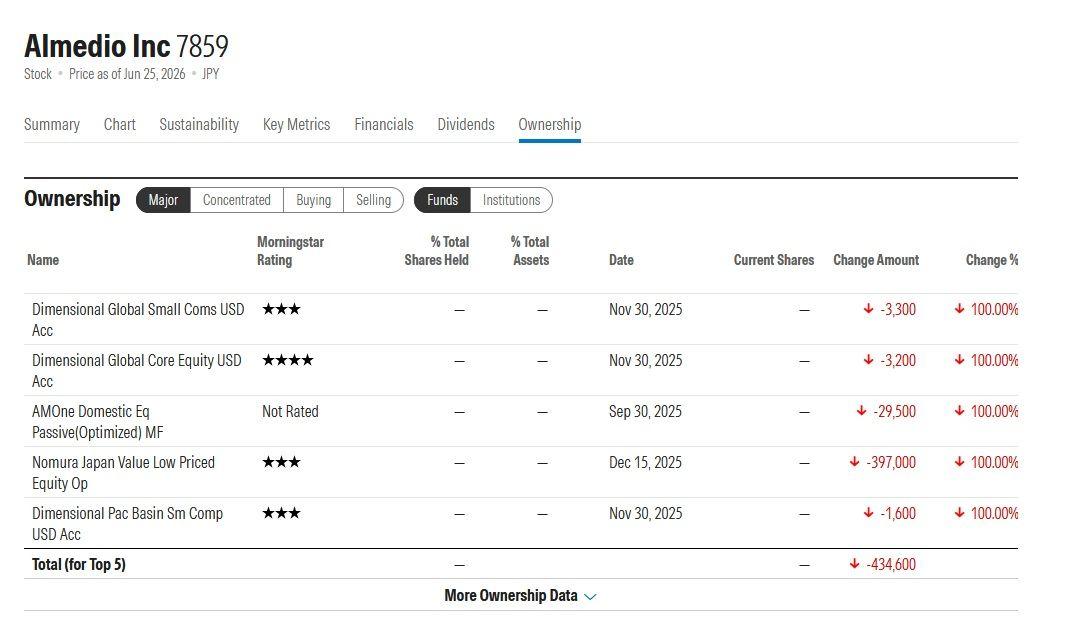Click the three-star rating for Dimensional Global Small Coms
This screenshot has height=621, width=1076.
[x=281, y=309]
